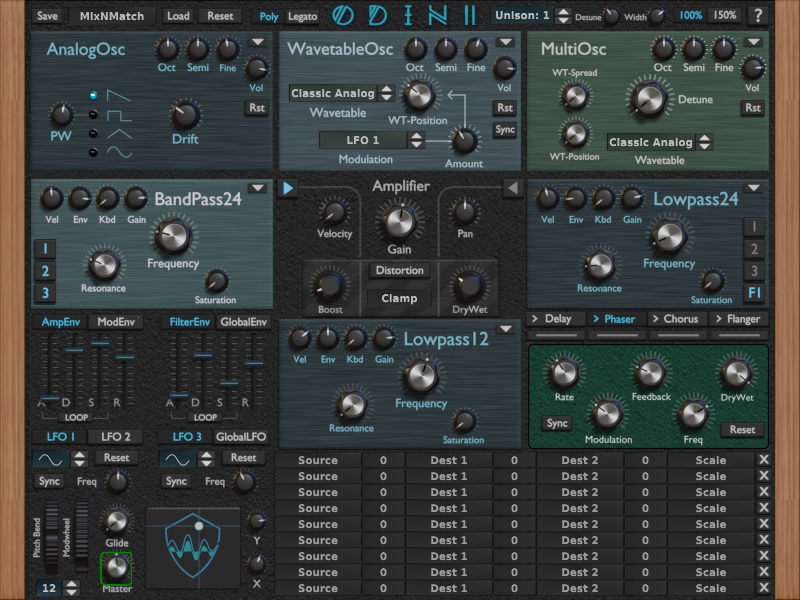Click the WT-Position knob in WavetableOsc
Image resolution: width=800 pixels, height=600 pixels.
(x=419, y=95)
